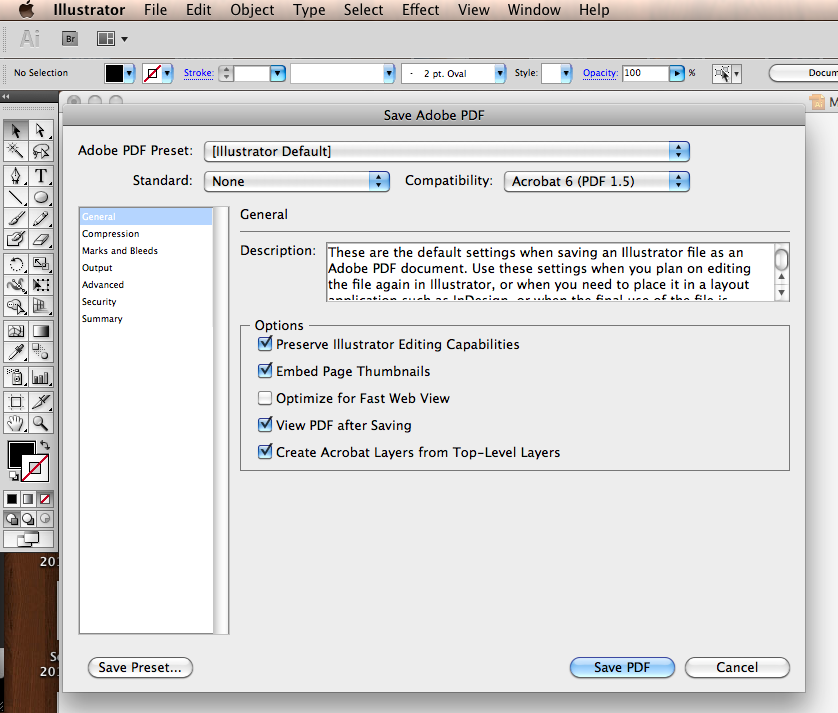This screenshot has width=838, height=713.
Task: Open the File menu
Action: tap(156, 10)
